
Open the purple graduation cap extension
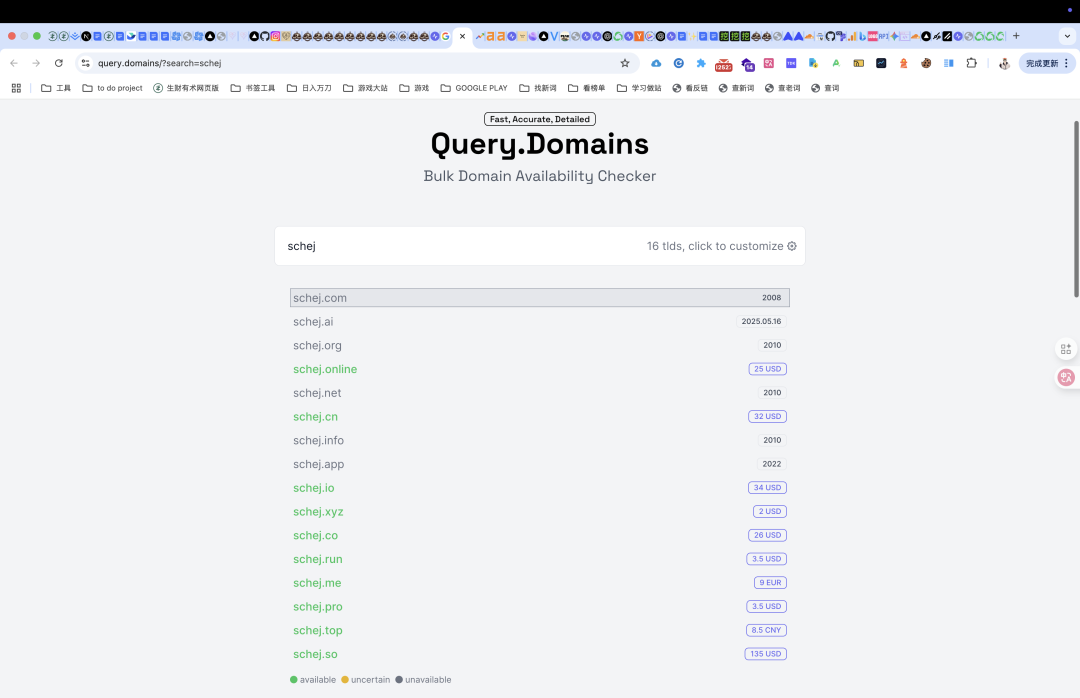[747, 64]
